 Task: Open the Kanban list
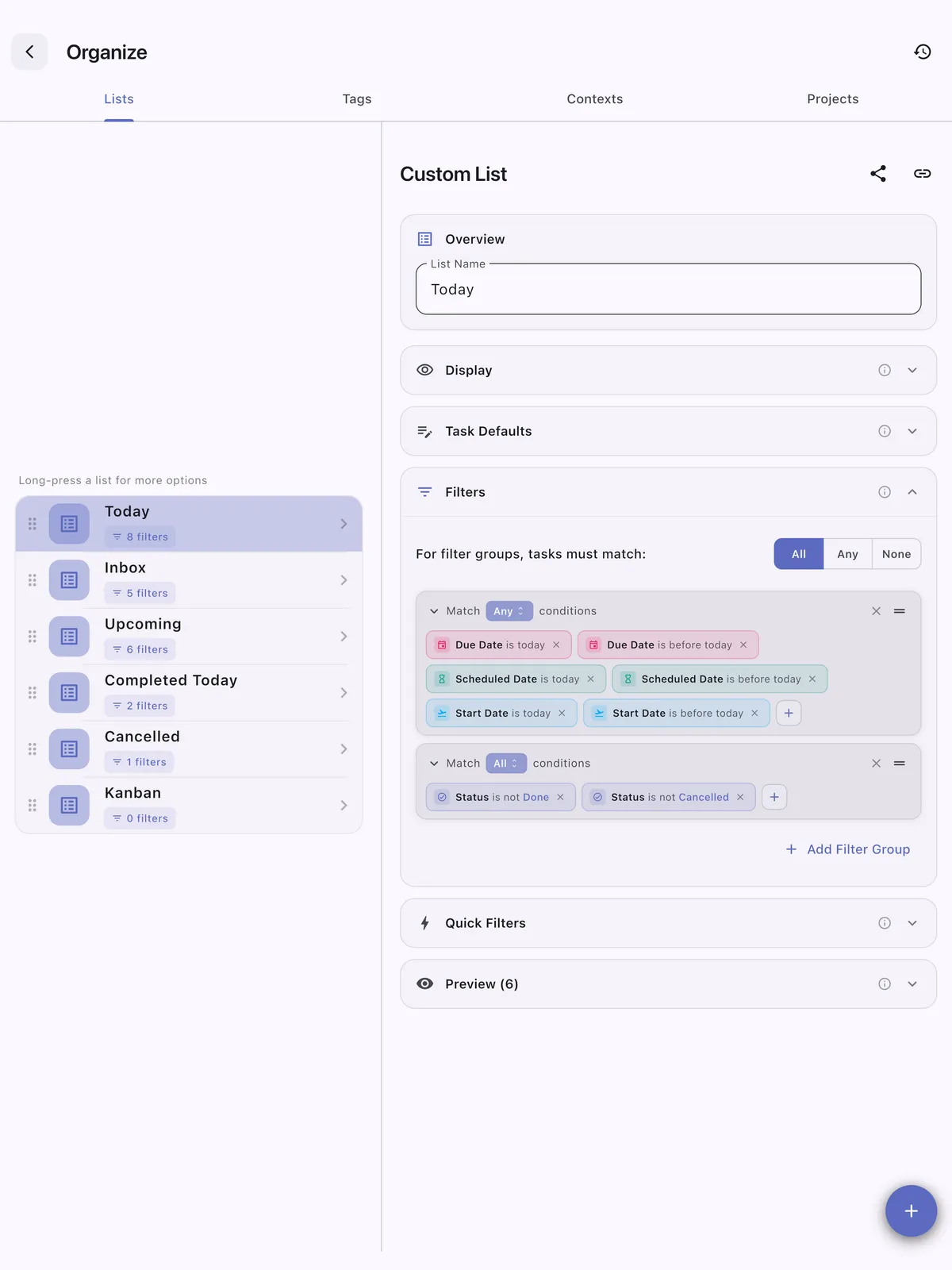189,806
